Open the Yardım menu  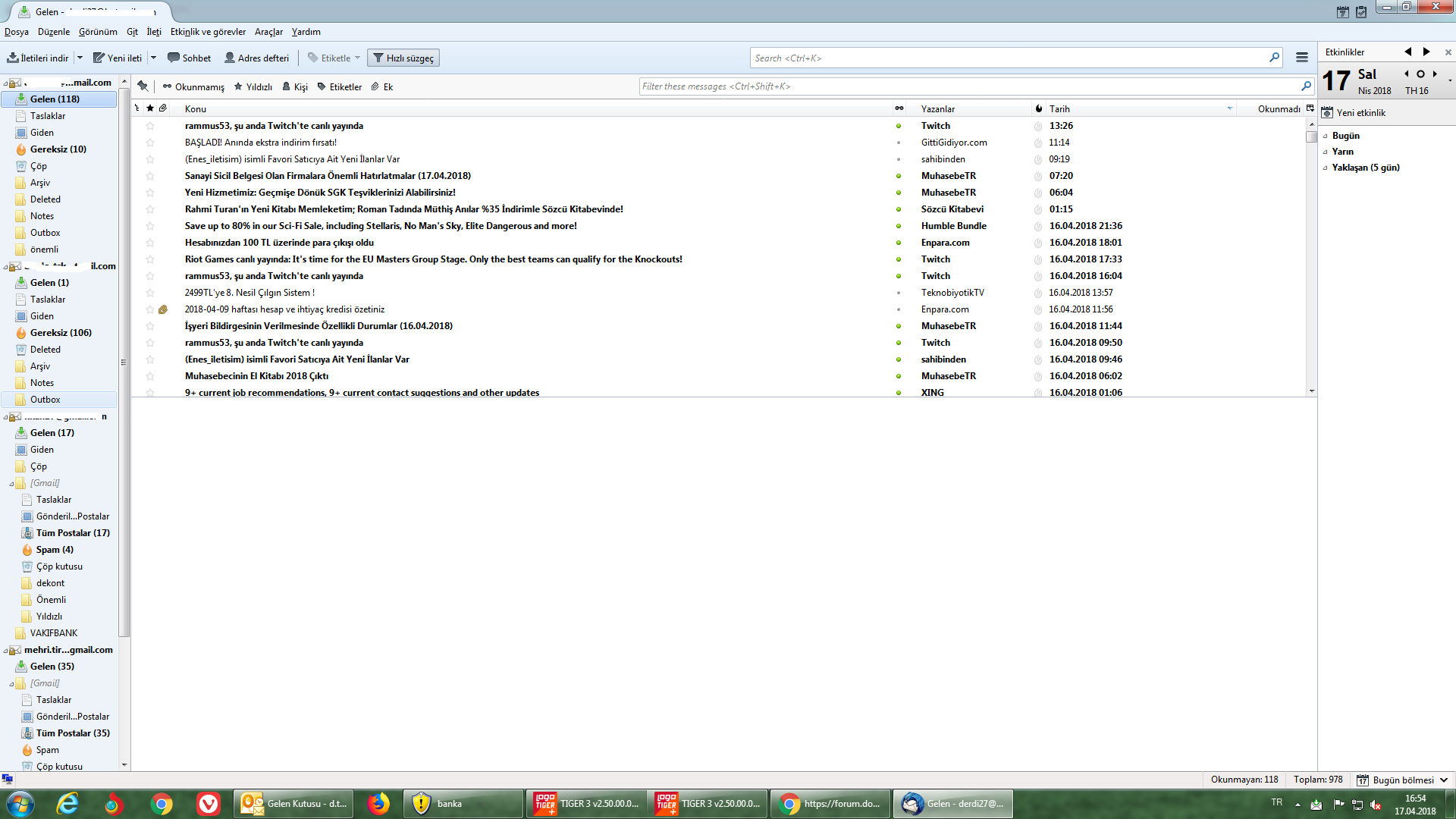pos(306,32)
